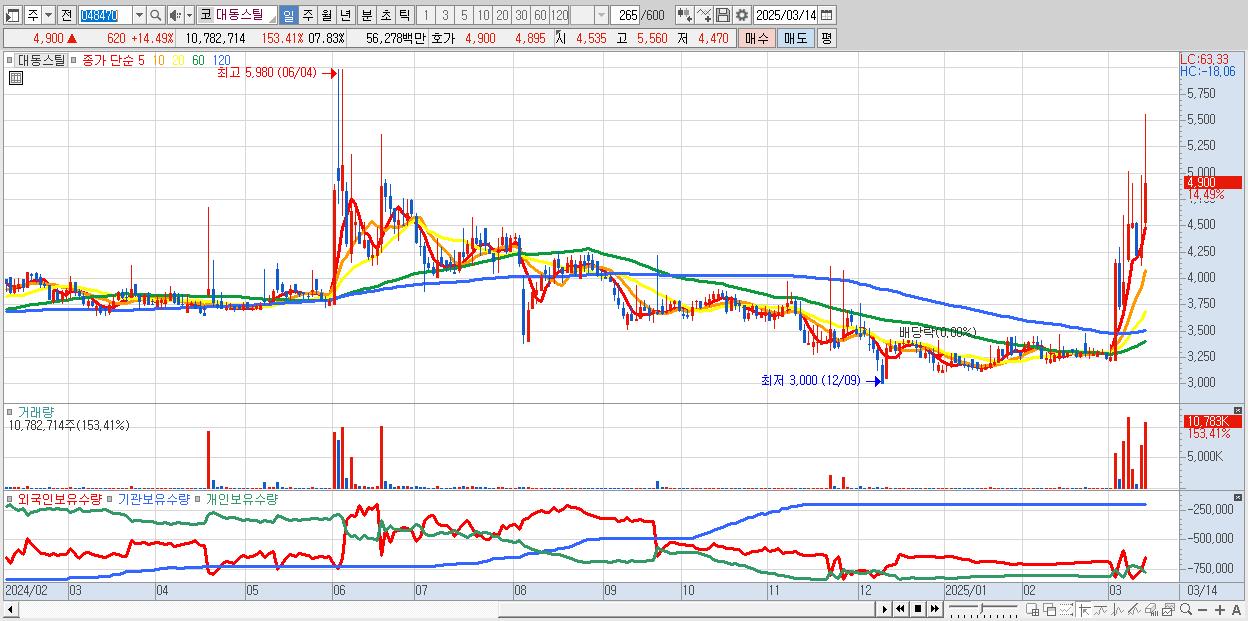Click the 5-day moving average legend
Image resolution: width=1248 pixels, height=621 pixels.
click(x=141, y=60)
